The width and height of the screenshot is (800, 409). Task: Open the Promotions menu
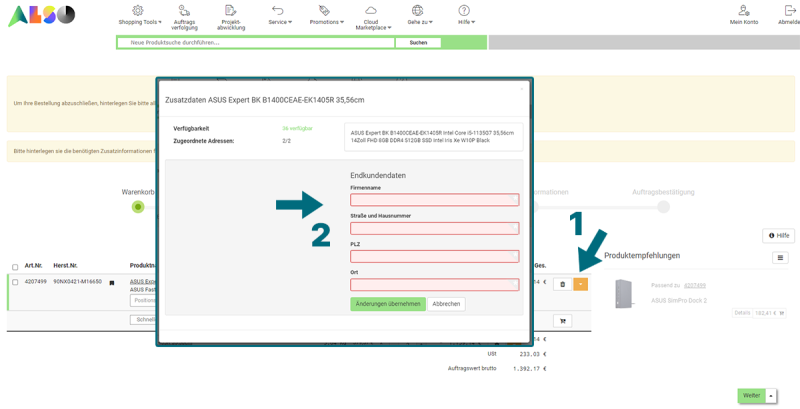(326, 21)
